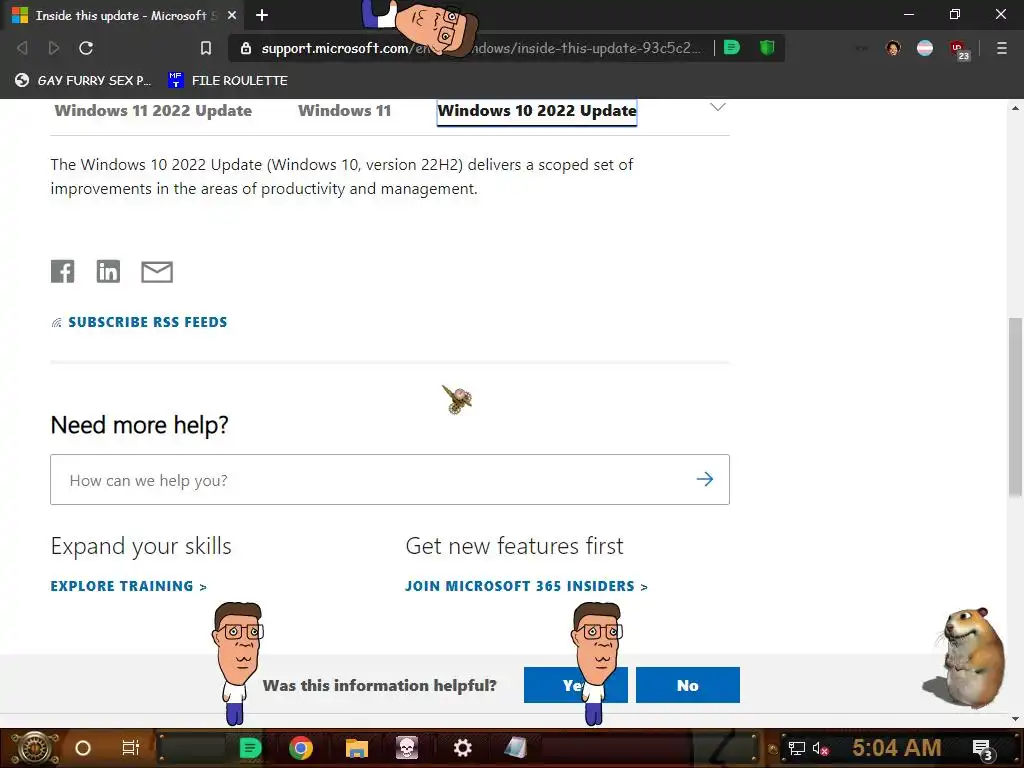
Task: Click the page vertical scrollbar thumb
Action: [1015, 407]
